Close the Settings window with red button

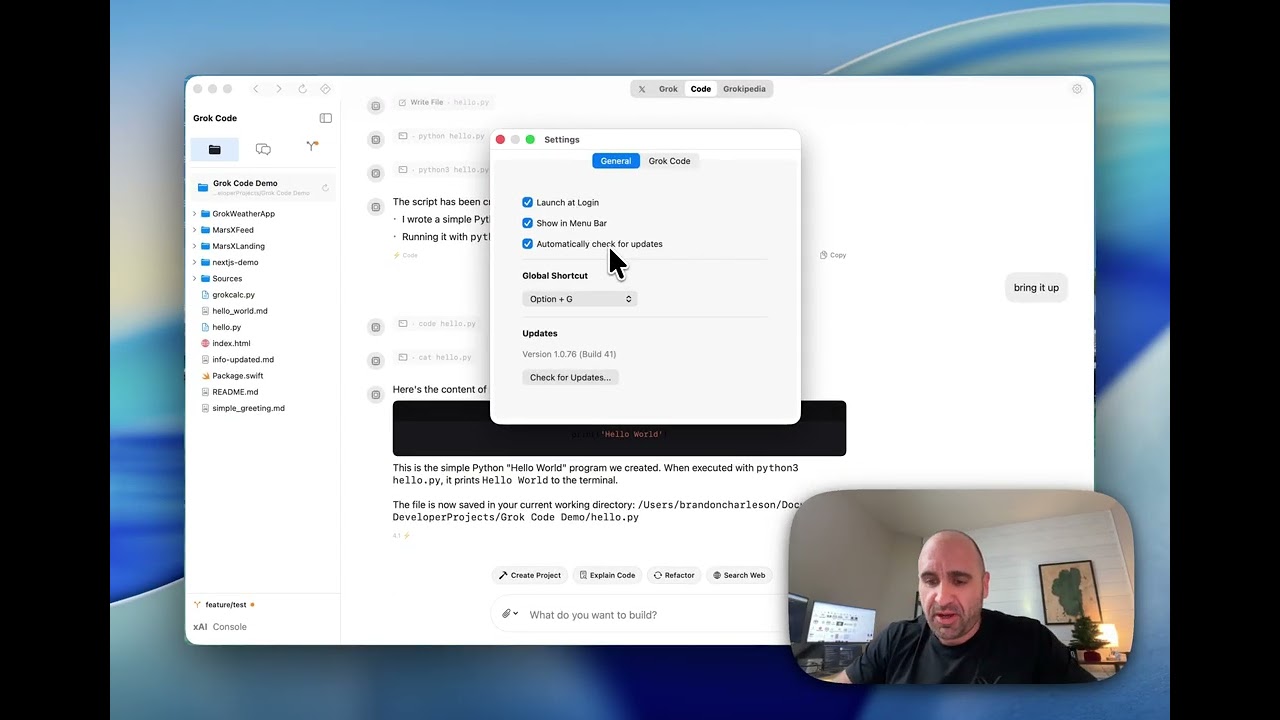coord(501,140)
